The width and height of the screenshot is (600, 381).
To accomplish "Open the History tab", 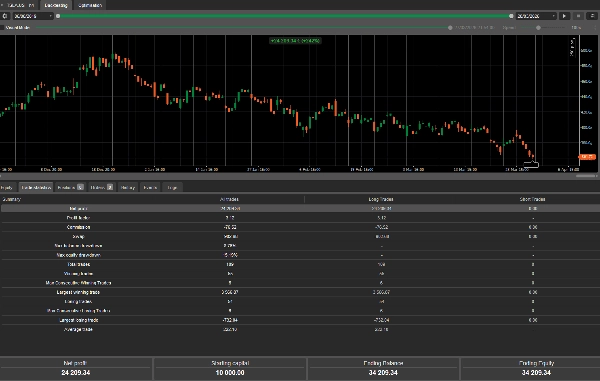I will pyautogui.click(x=128, y=187).
